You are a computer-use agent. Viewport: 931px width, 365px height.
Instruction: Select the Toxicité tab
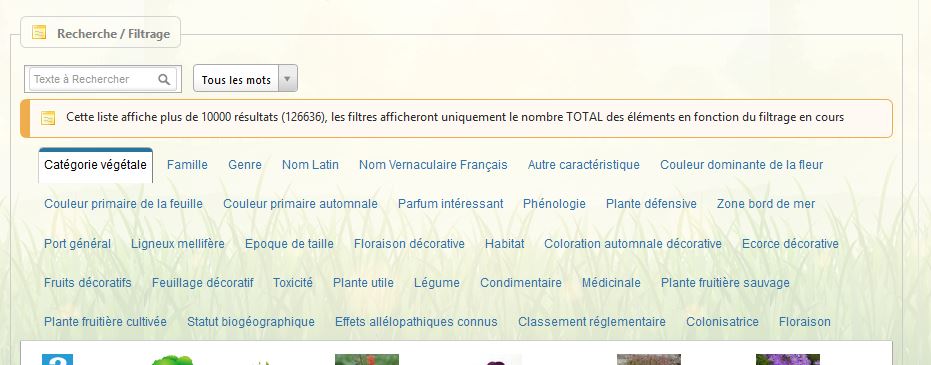(293, 283)
